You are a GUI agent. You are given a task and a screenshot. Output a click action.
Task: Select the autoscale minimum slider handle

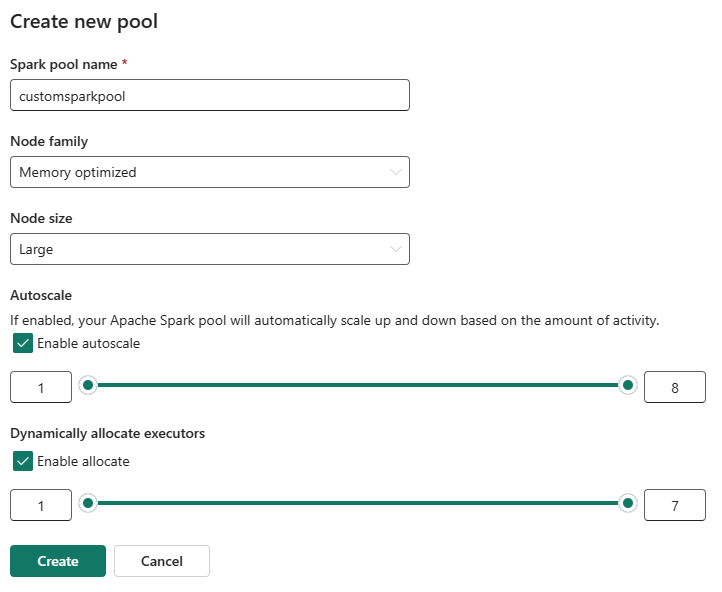[x=88, y=385]
